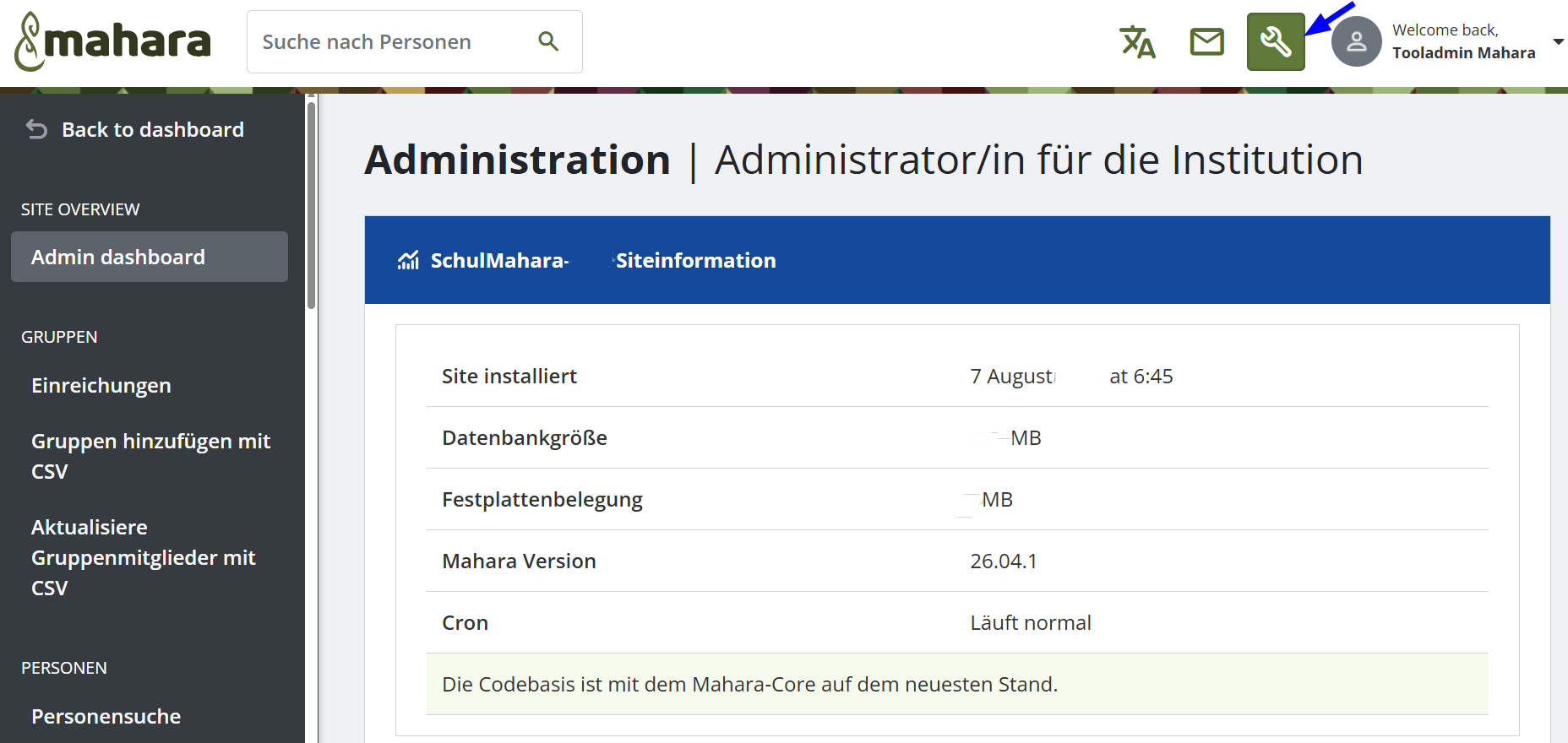1568x743 pixels.
Task: Open Personensuche in sidebar
Action: click(106, 716)
